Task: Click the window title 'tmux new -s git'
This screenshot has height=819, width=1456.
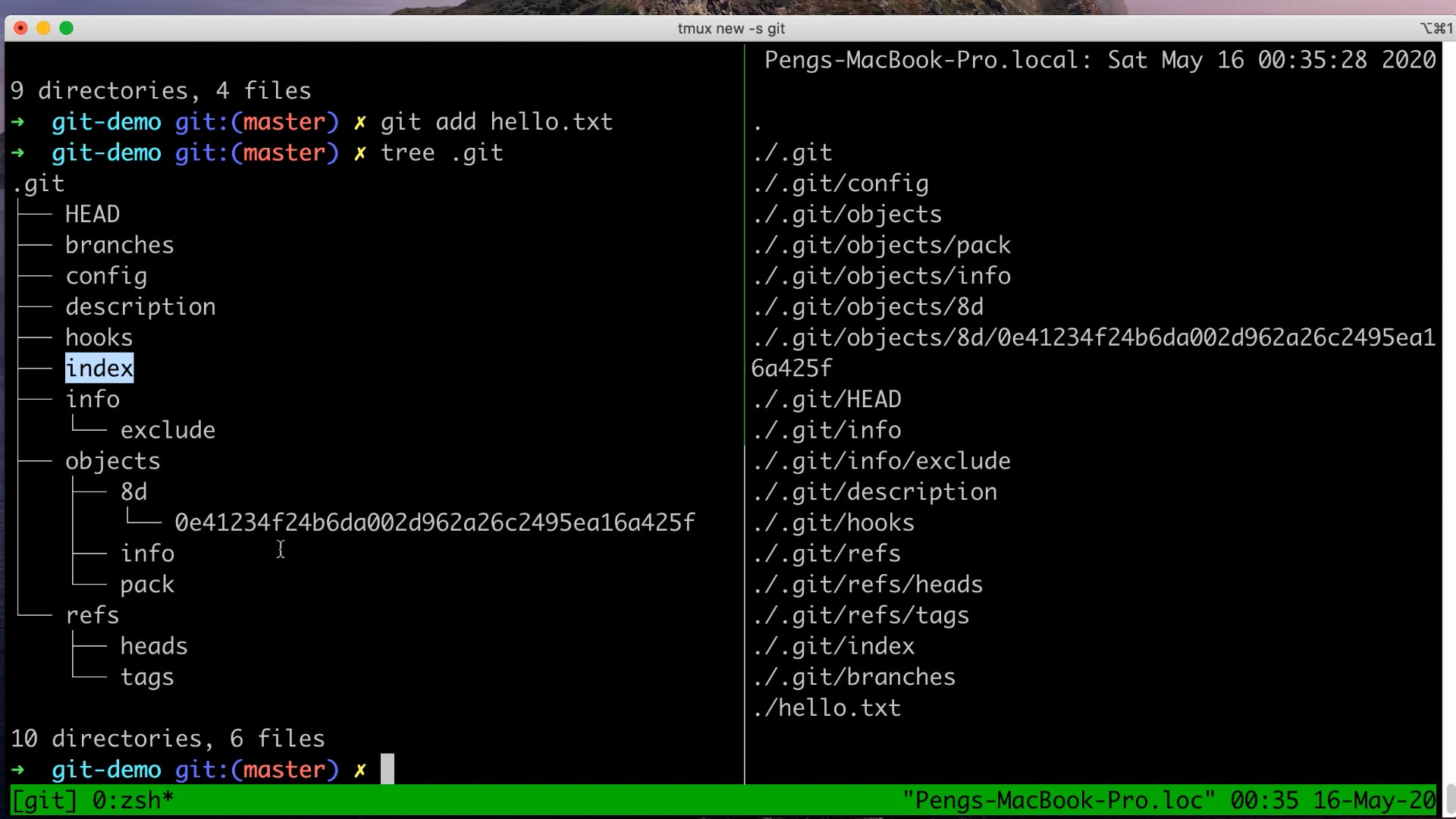Action: click(730, 28)
